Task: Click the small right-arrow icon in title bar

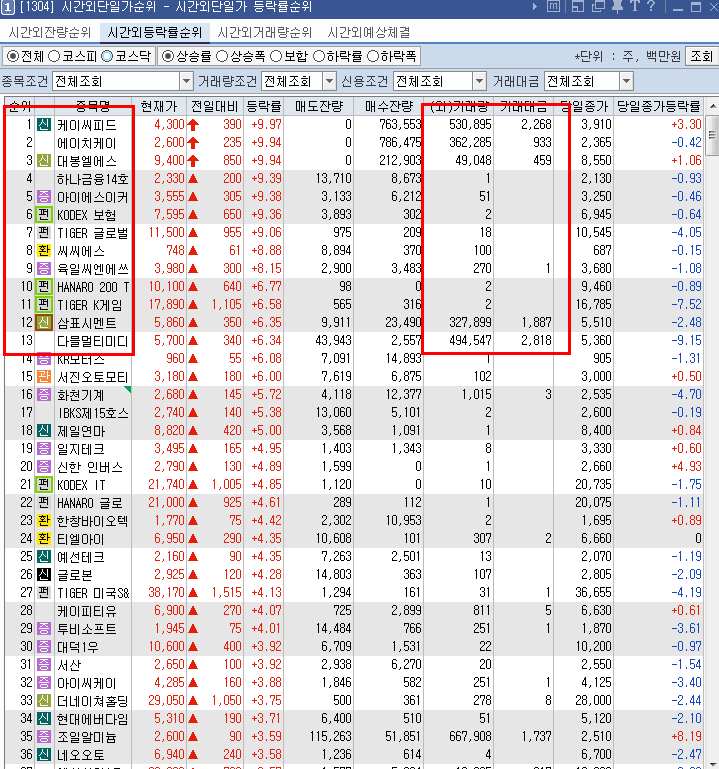Action: [535, 7]
